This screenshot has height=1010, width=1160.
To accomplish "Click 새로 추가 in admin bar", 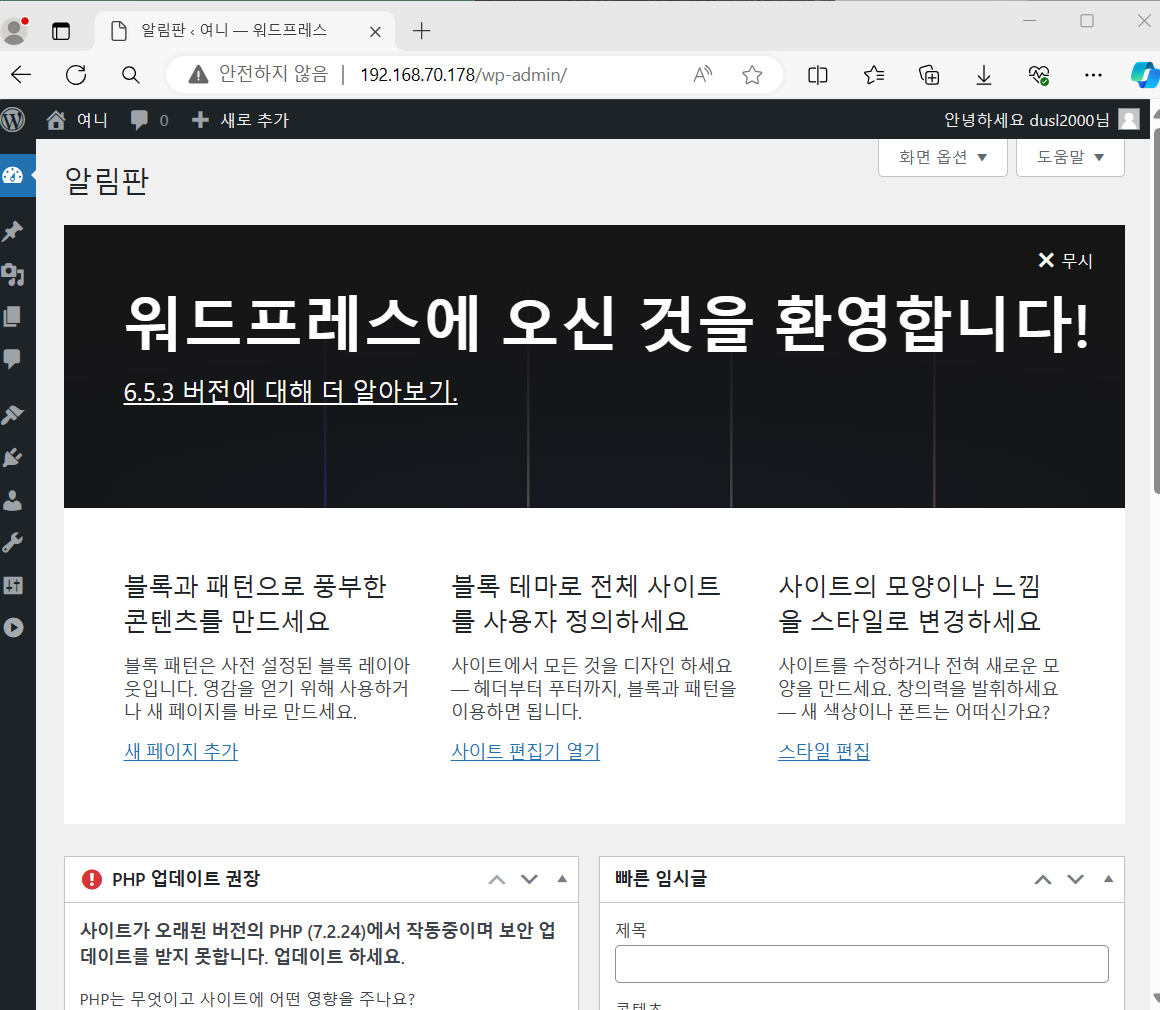I will [x=240, y=120].
